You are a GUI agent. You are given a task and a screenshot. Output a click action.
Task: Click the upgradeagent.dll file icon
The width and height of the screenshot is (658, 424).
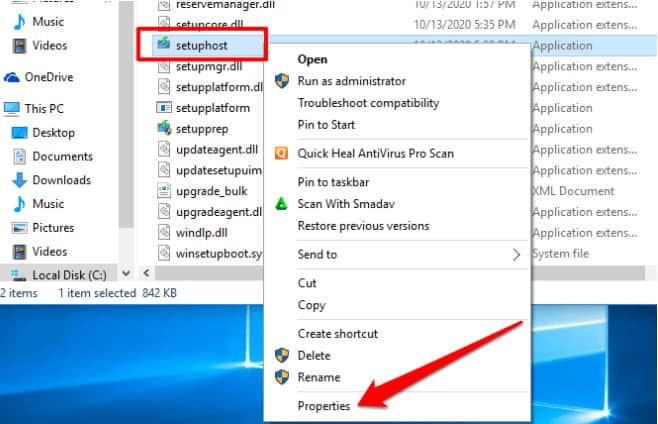[164, 211]
